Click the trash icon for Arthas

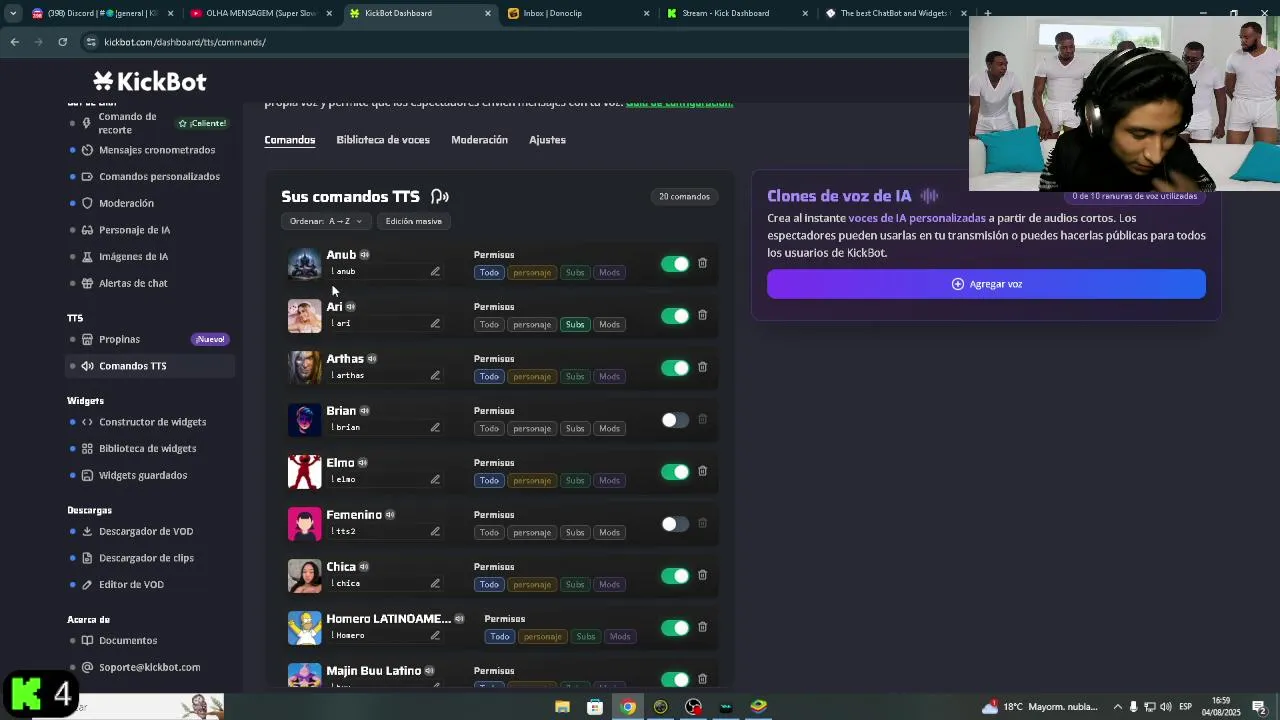[x=702, y=367]
